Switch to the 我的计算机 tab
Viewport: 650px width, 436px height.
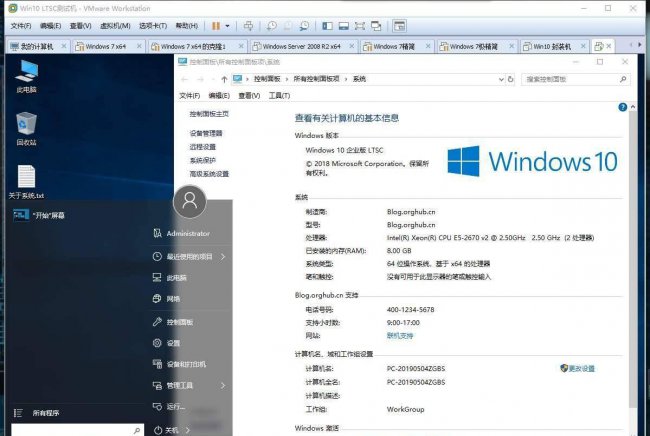(36, 46)
